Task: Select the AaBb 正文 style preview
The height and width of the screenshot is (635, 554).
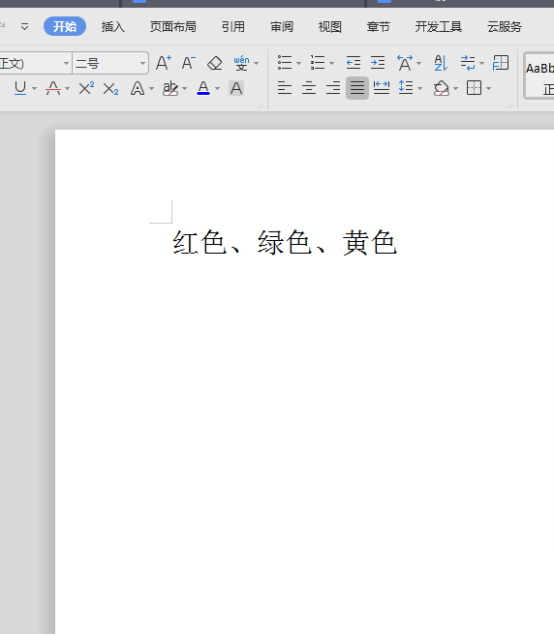Action: (x=539, y=76)
